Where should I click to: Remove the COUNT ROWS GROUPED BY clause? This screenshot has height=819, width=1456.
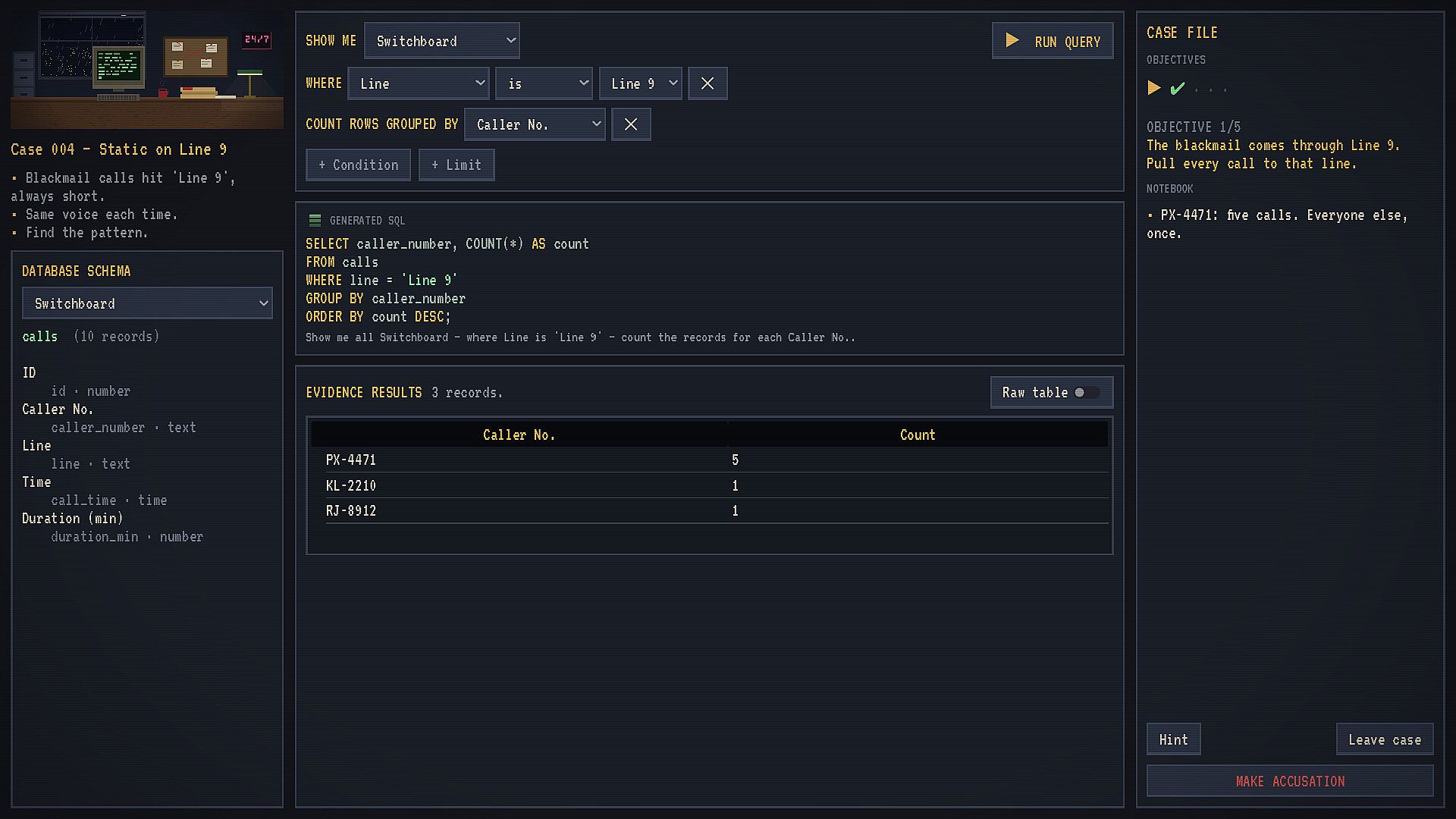631,124
